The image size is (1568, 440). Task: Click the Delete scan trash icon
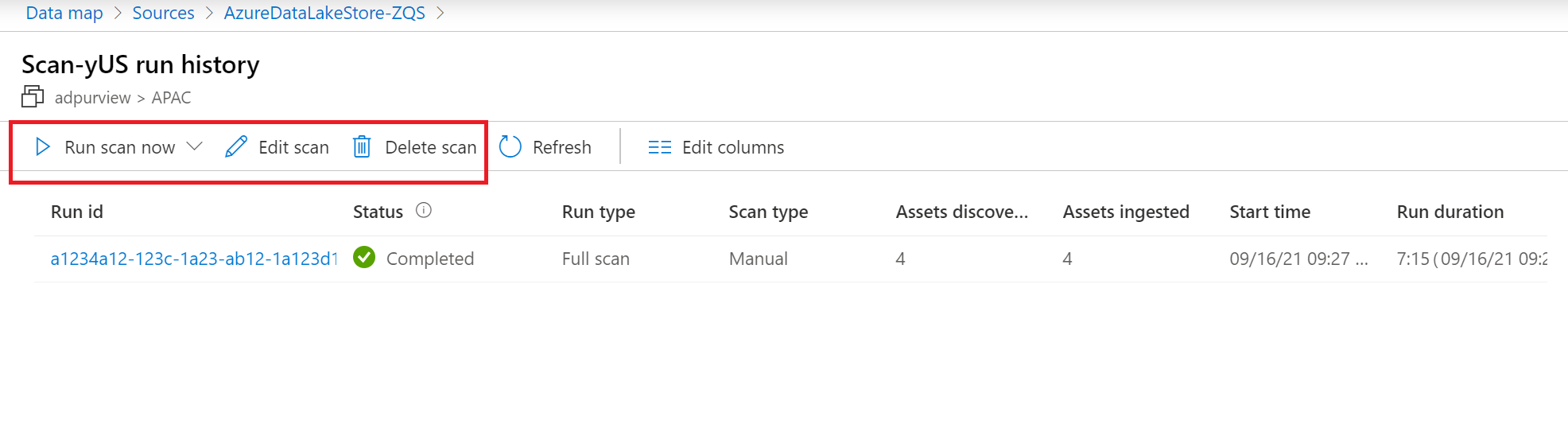(362, 147)
